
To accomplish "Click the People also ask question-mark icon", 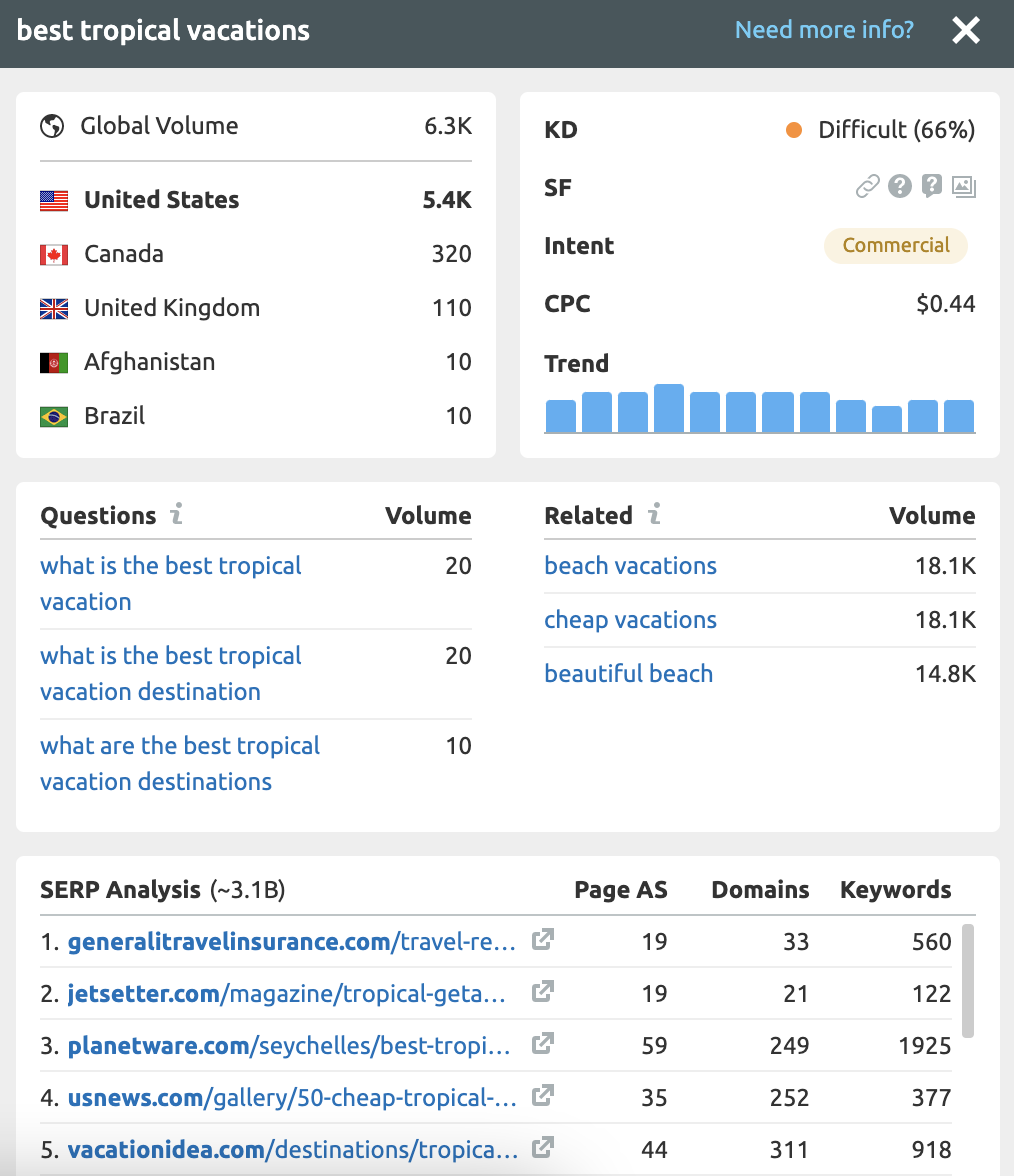I will click(900, 186).
